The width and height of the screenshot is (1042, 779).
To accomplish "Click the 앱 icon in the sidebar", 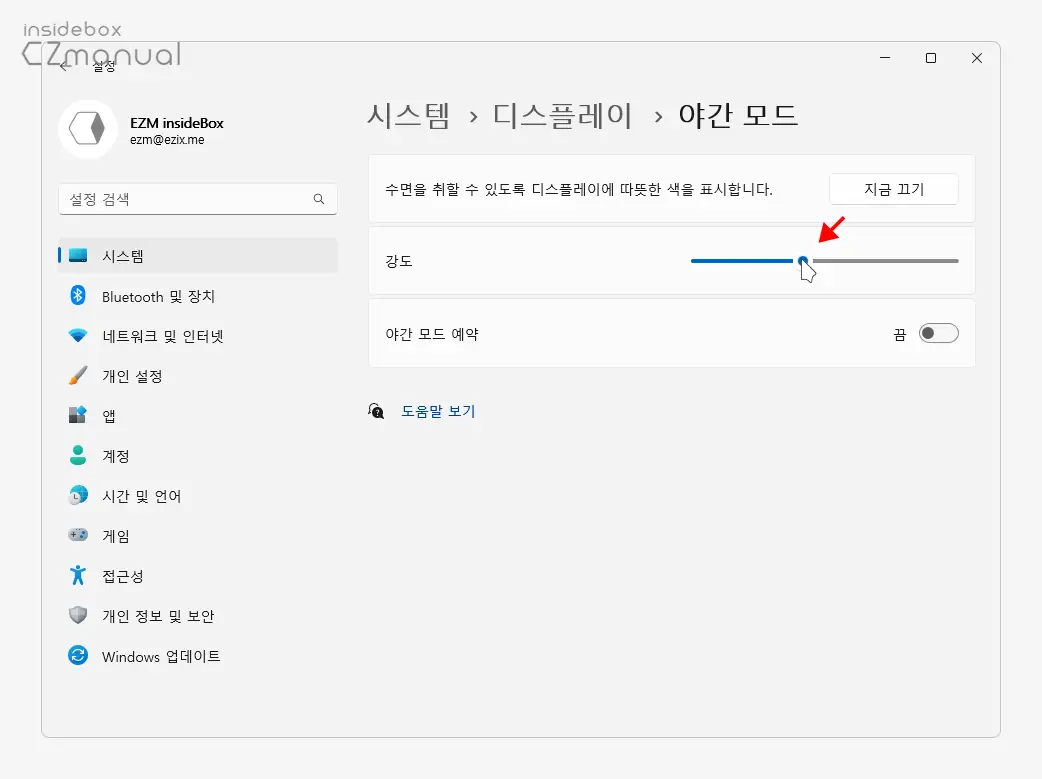I will coord(78,416).
